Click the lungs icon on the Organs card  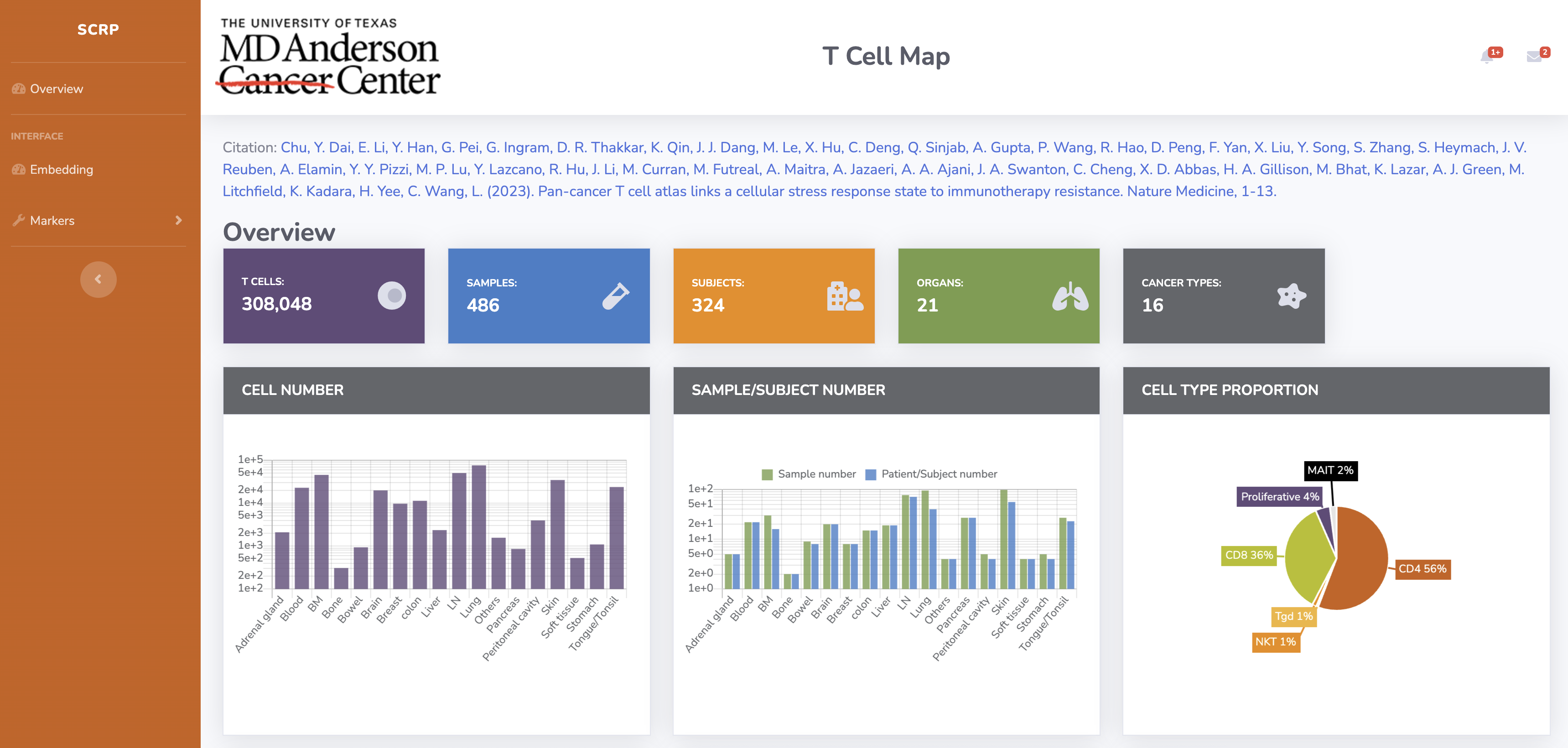coord(1070,295)
